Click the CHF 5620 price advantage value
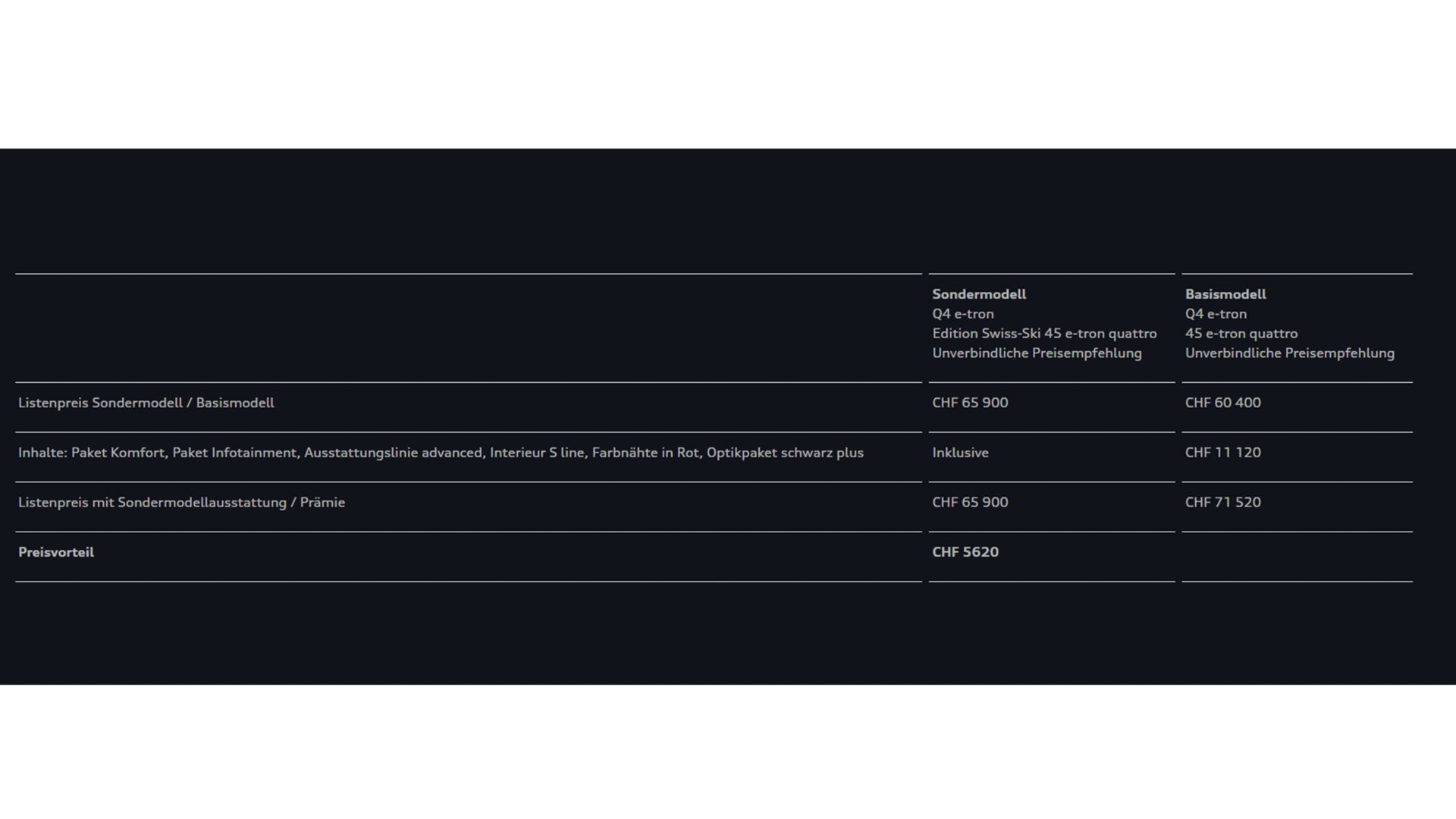Viewport: 1456px width, 819px height. pos(965,552)
